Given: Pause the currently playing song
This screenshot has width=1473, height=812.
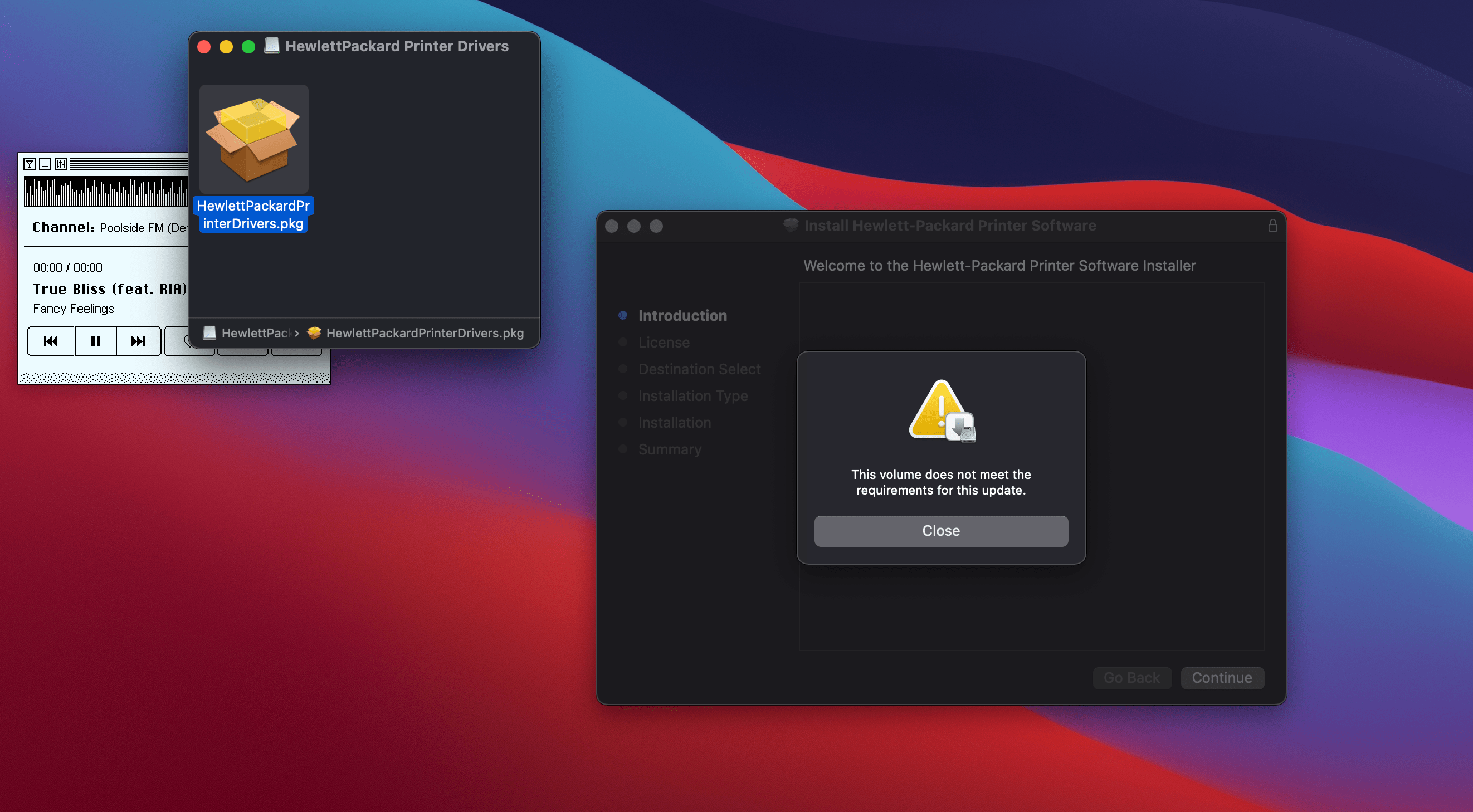Looking at the screenshot, I should pyautogui.click(x=95, y=341).
